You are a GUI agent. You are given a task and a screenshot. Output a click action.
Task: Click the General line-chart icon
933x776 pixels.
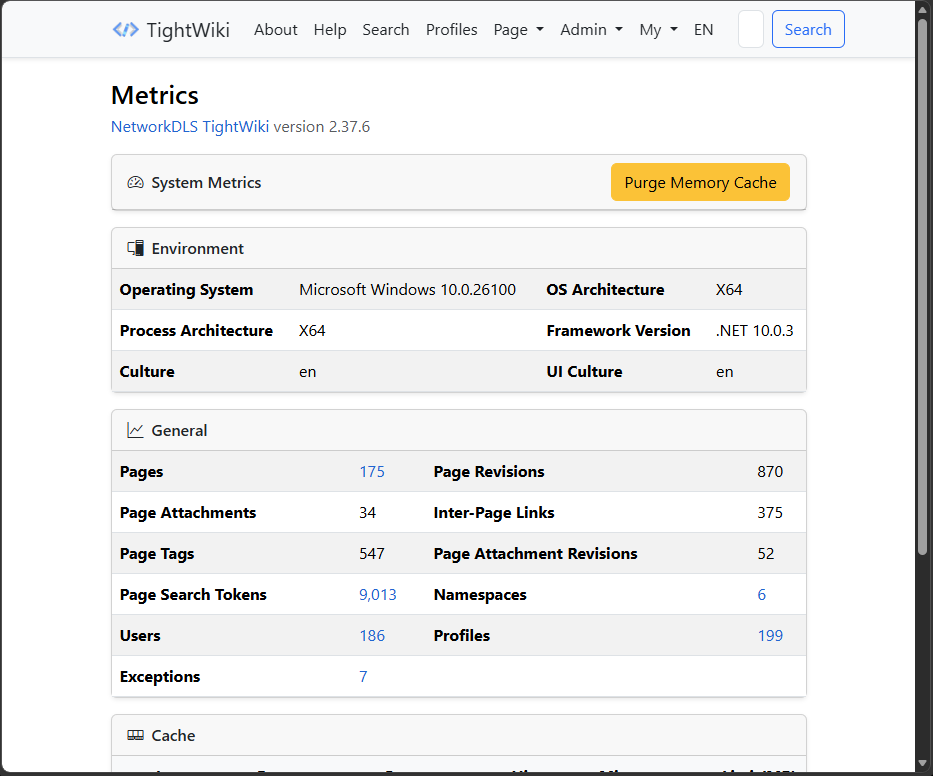point(136,430)
